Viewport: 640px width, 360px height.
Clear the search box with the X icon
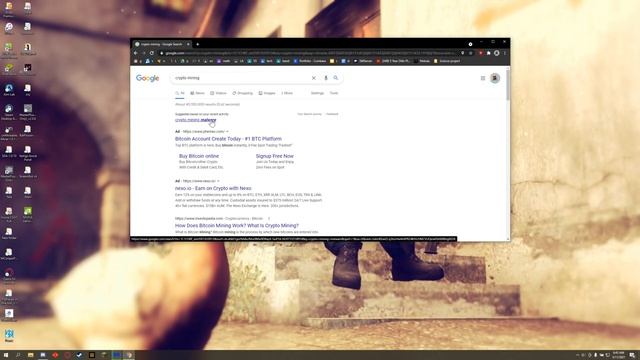pos(313,78)
